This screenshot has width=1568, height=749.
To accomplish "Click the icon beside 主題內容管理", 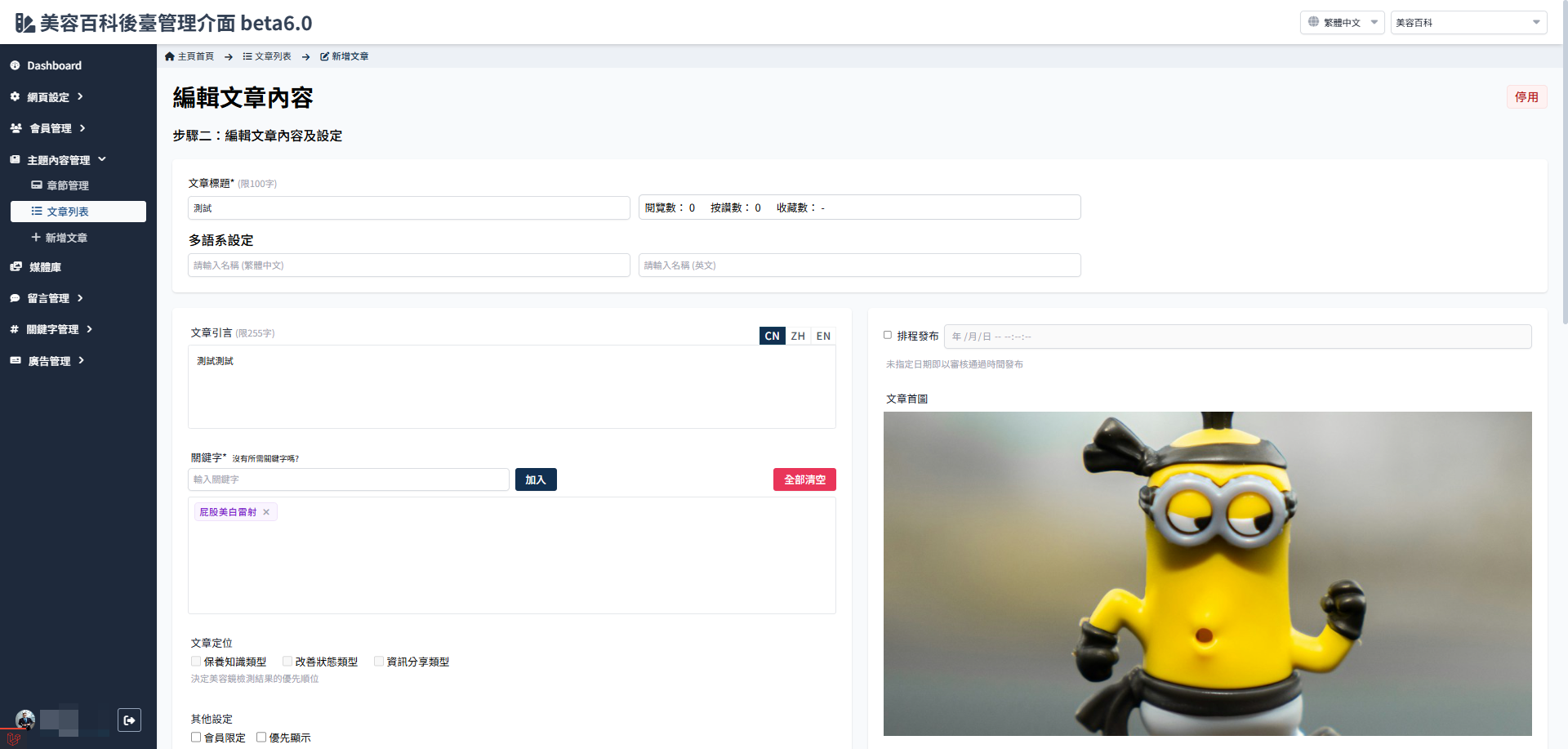I will tap(15, 160).
